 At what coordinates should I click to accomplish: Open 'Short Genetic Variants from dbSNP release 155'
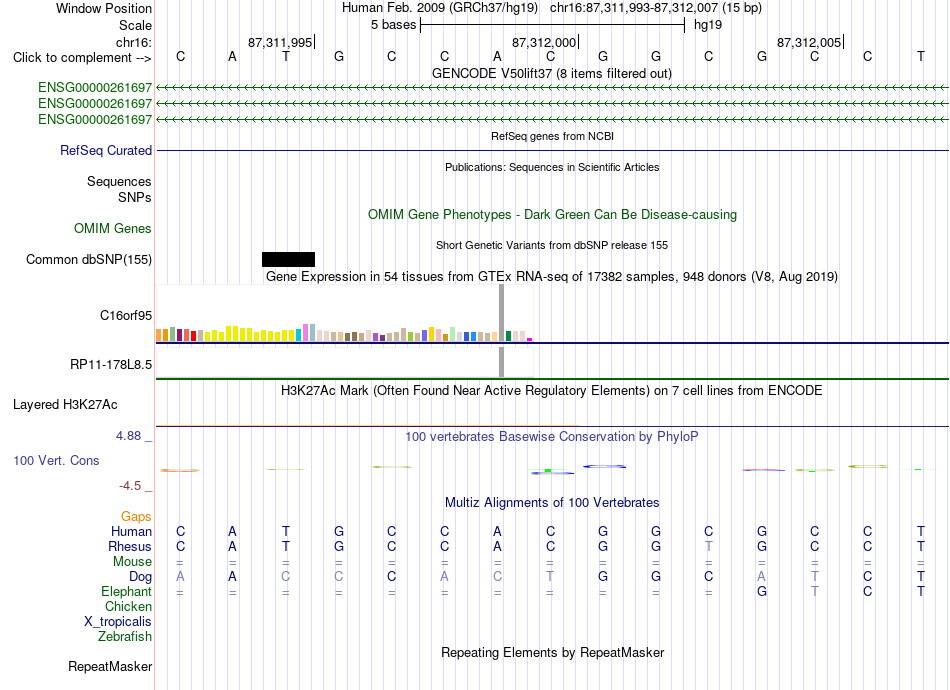pyautogui.click(x=552, y=245)
